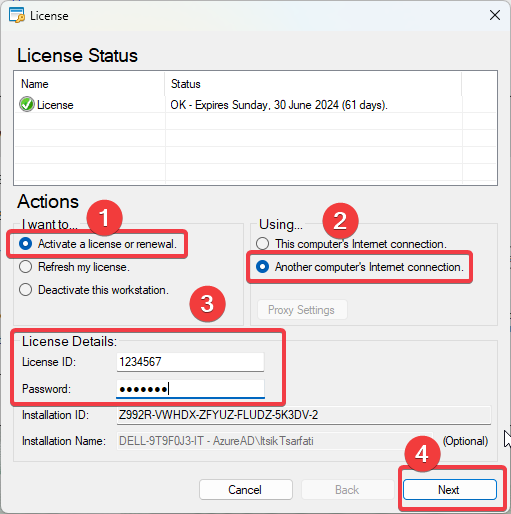Screen dimensions: 511x514
Task: Click into the Password field
Action: point(190,389)
